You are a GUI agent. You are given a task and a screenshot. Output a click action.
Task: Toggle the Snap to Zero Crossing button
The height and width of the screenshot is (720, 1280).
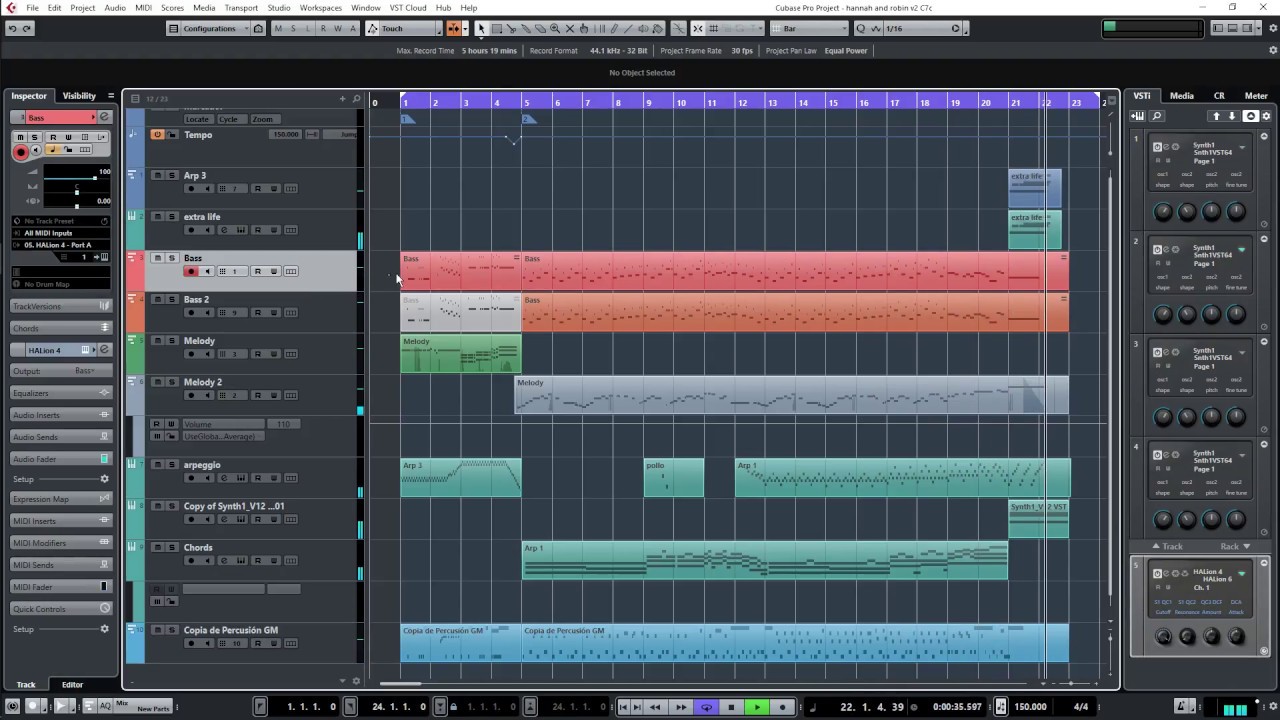click(679, 28)
